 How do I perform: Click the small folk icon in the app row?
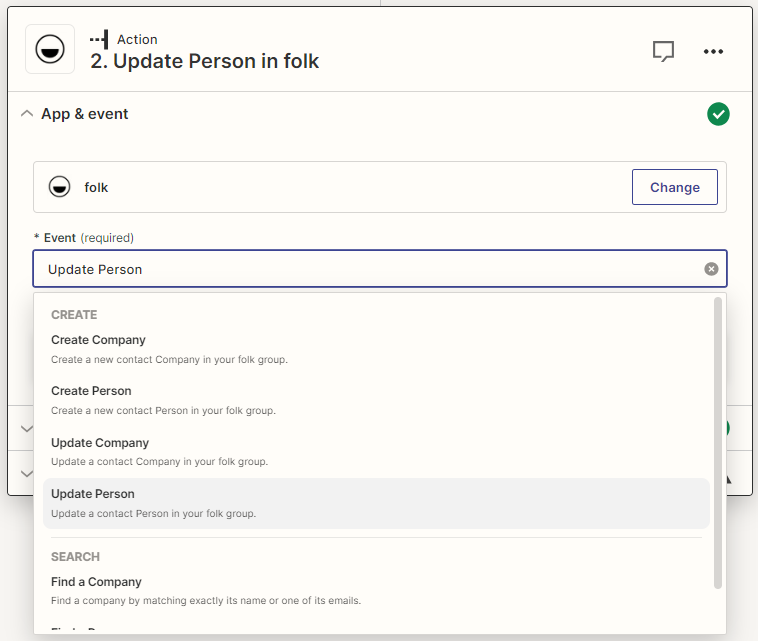coord(60,187)
